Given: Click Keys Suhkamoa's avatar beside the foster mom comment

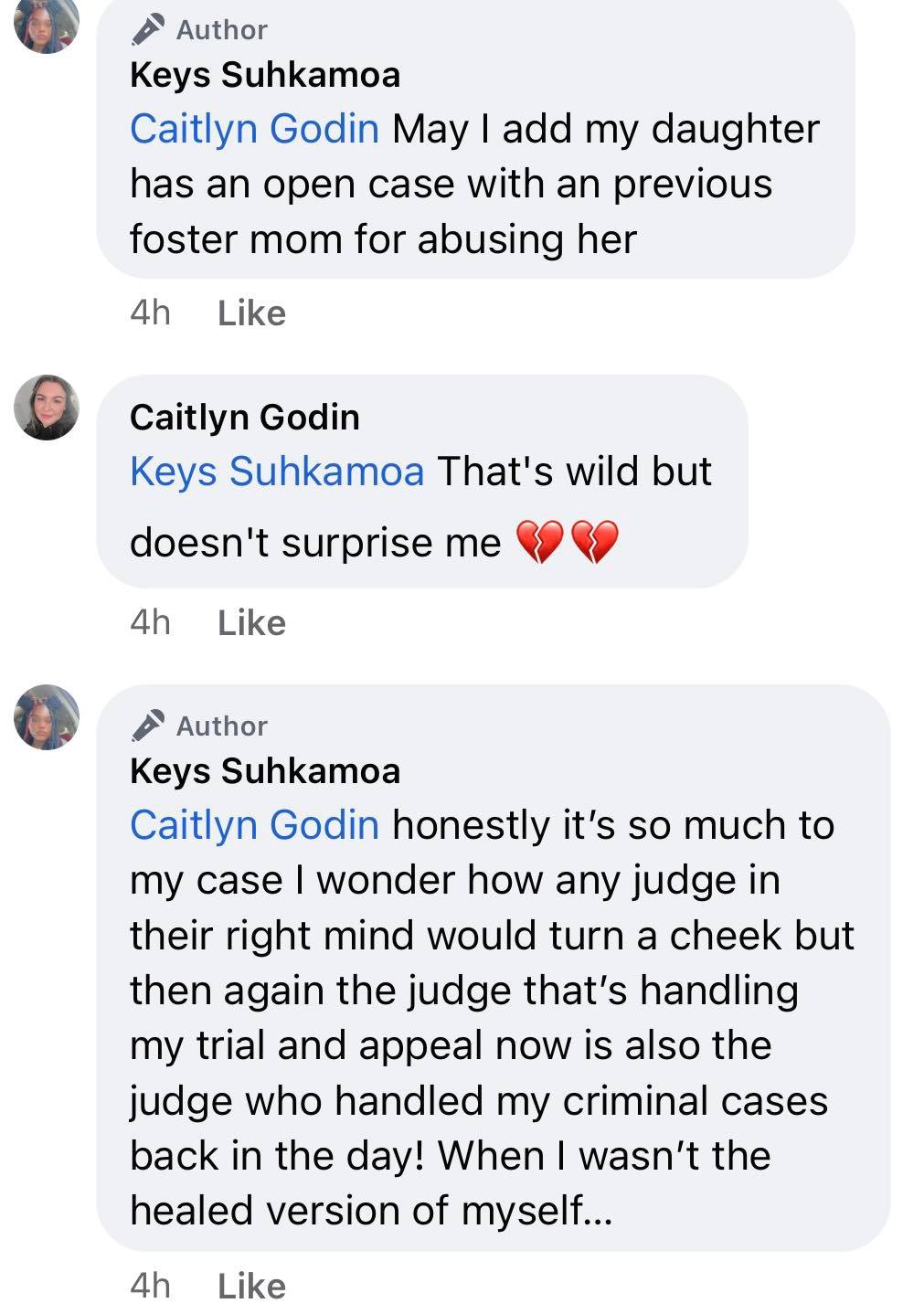Looking at the screenshot, I should [x=47, y=23].
